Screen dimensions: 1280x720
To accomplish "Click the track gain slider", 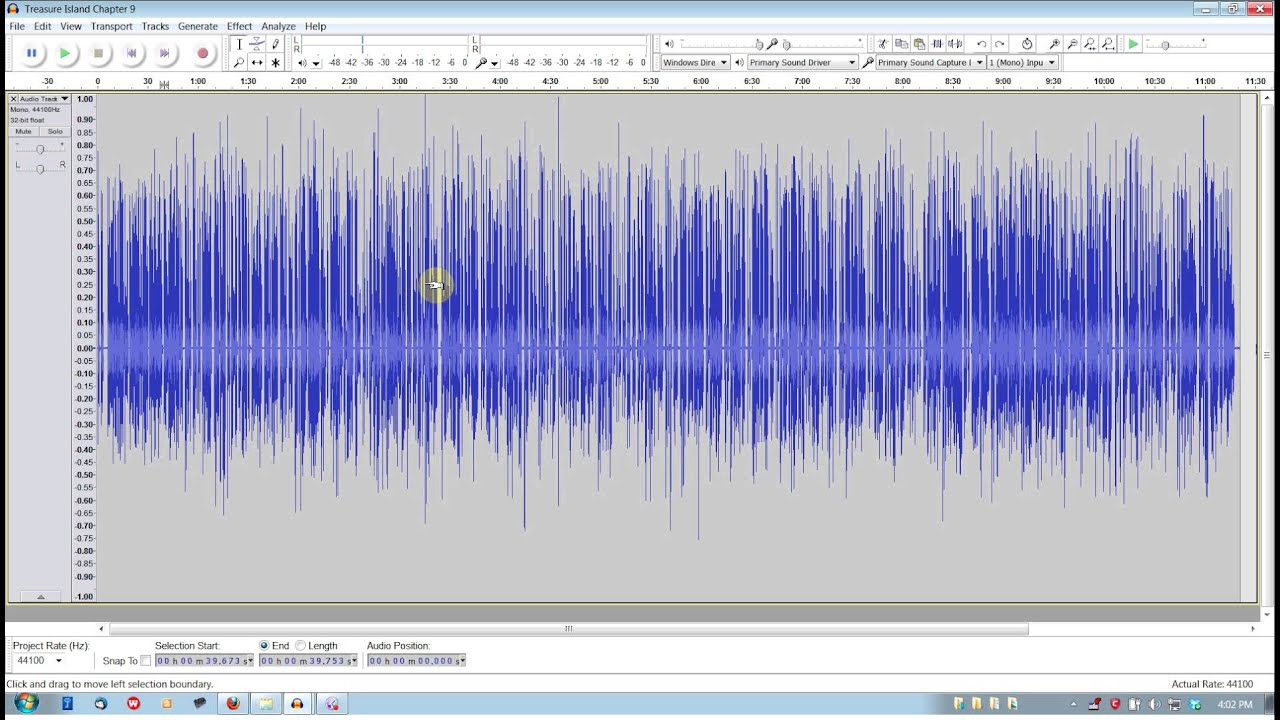I will click(40, 149).
